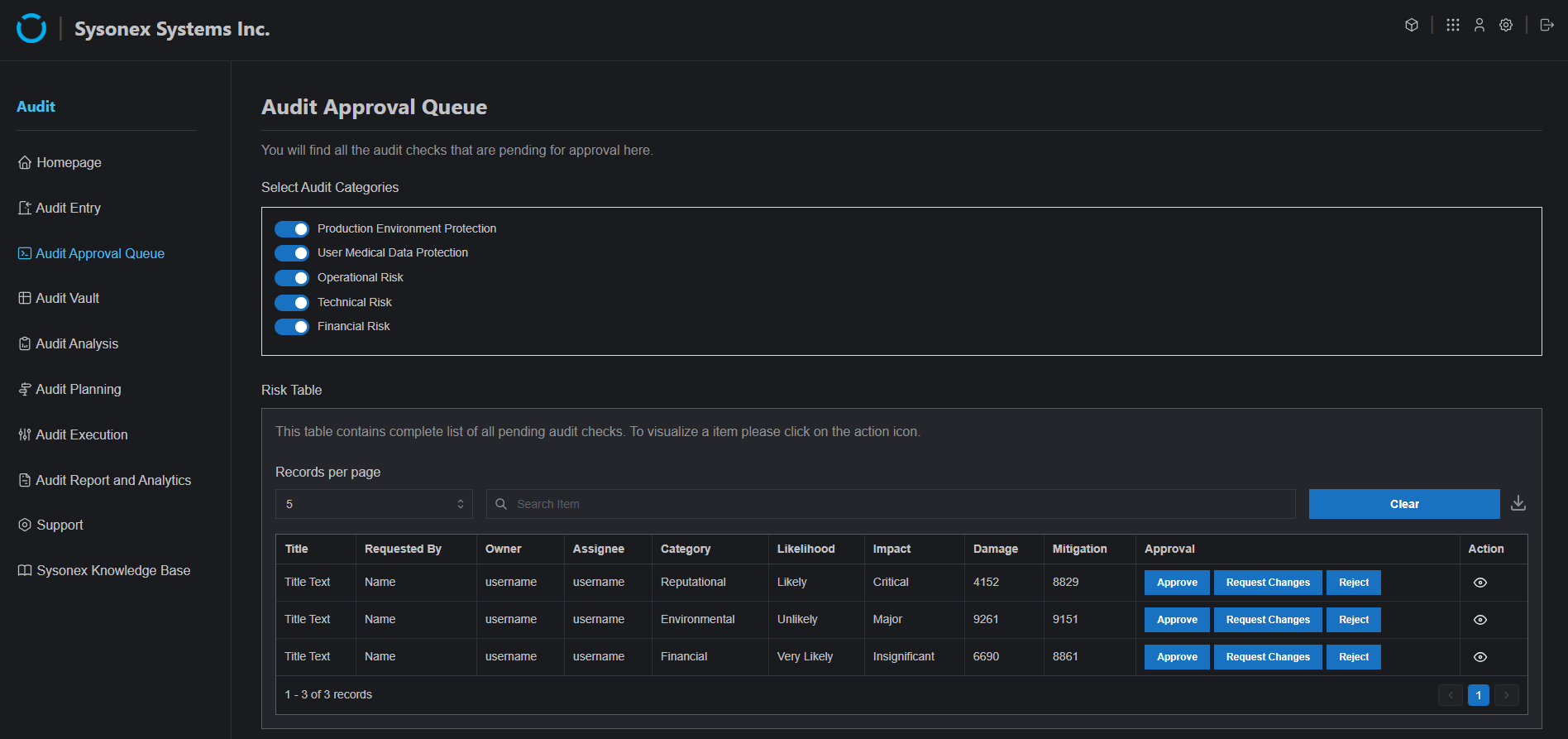Reject the Financial category audit
This screenshot has width=1568, height=739.
1354,657
